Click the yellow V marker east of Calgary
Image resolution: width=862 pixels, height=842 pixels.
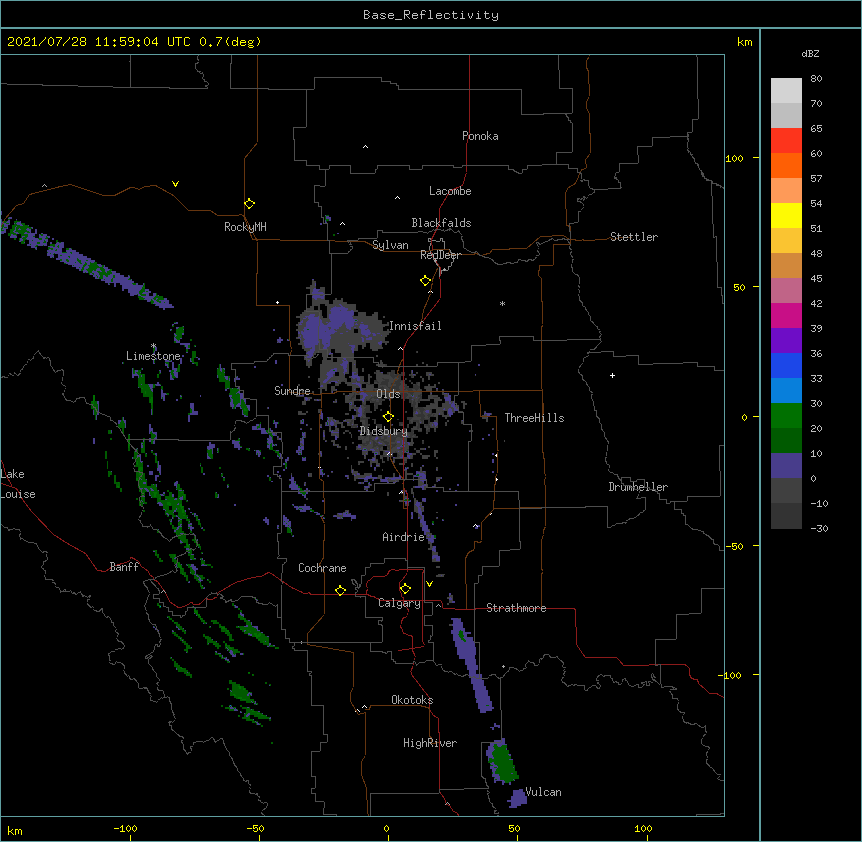tap(429, 584)
